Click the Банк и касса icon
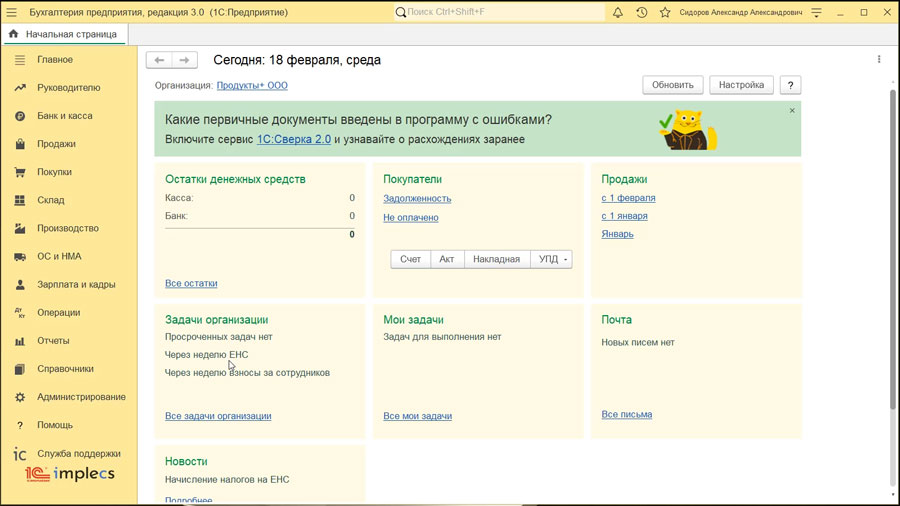The width and height of the screenshot is (900, 506). (x=20, y=116)
